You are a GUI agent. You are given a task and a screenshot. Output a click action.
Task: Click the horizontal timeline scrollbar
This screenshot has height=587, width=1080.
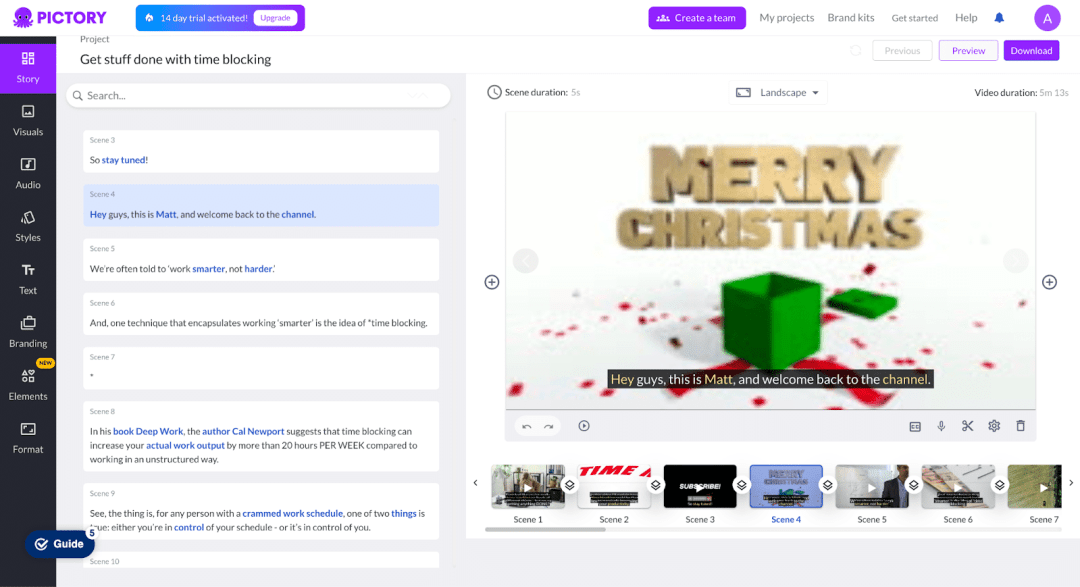(545, 530)
